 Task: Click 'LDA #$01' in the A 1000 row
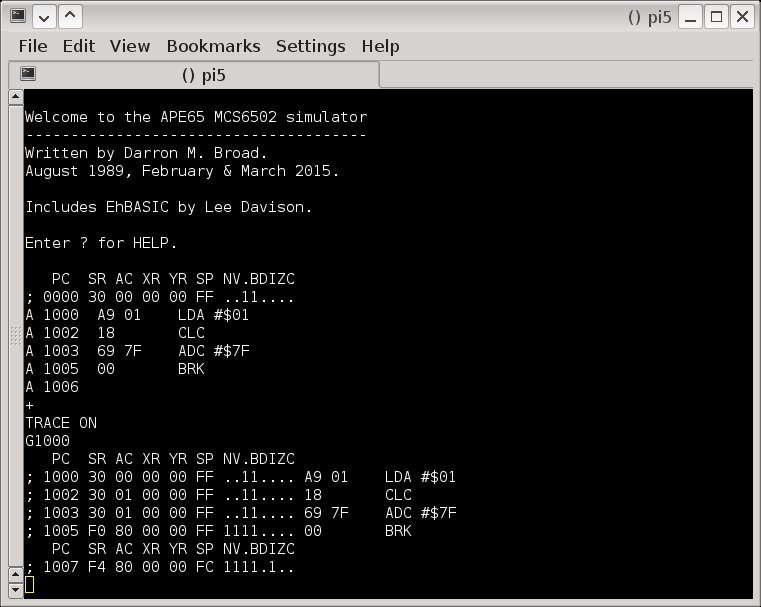pyautogui.click(x=213, y=315)
